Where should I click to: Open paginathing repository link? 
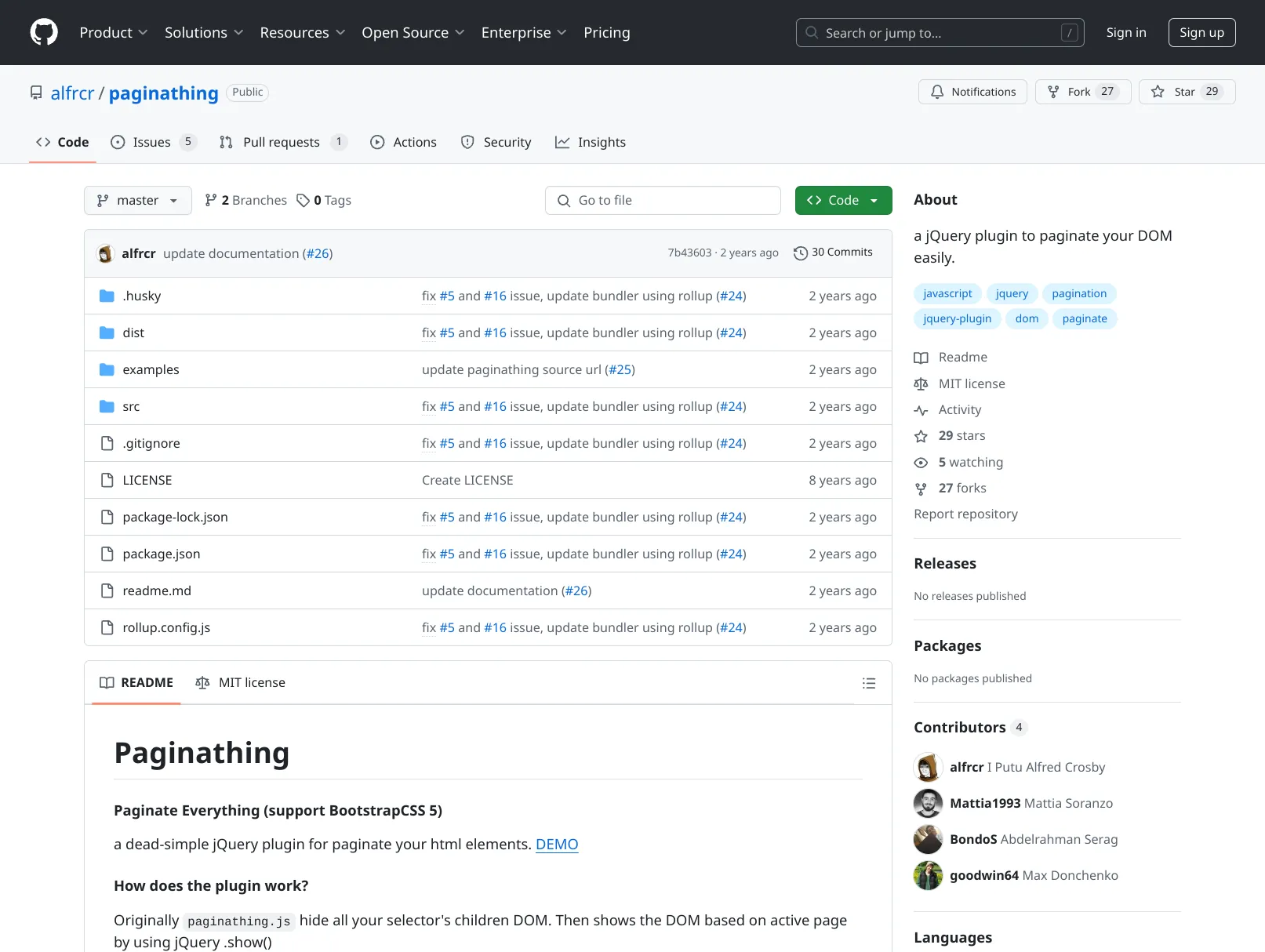163,93
